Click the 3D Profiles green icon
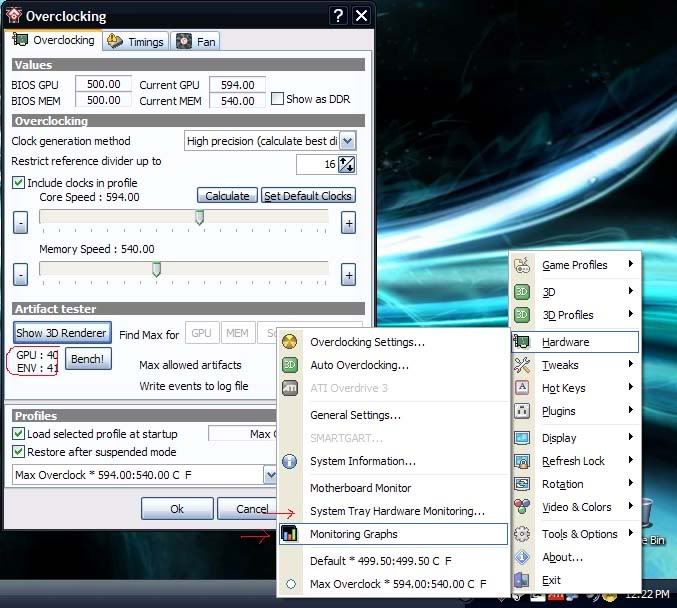Image resolution: width=677 pixels, height=608 pixels. [x=522, y=315]
